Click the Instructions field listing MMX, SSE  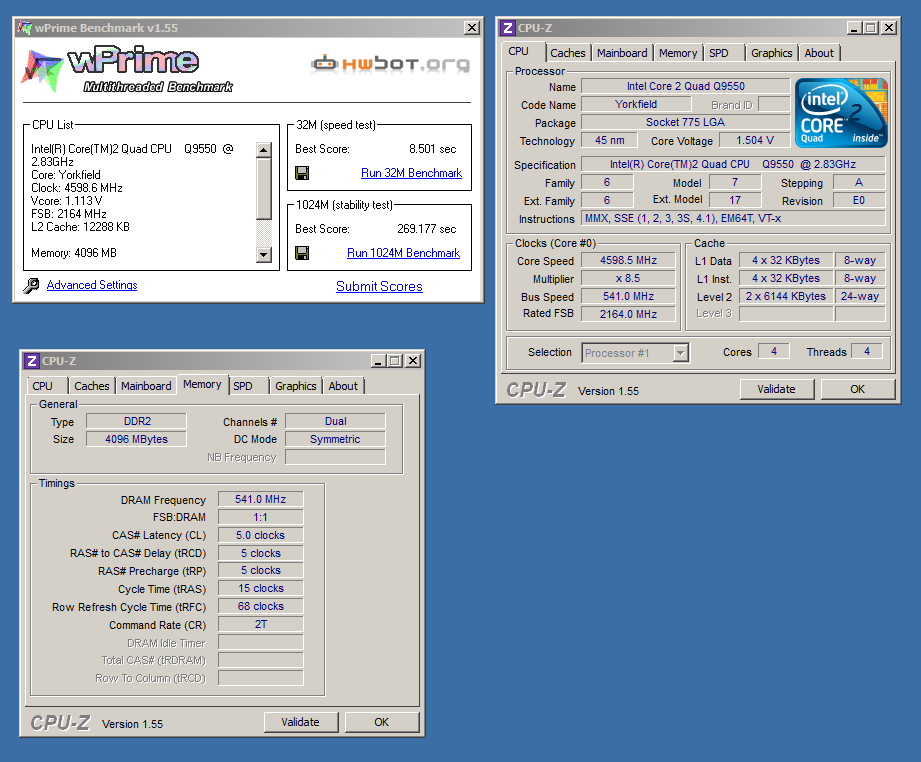pyautogui.click(x=733, y=219)
